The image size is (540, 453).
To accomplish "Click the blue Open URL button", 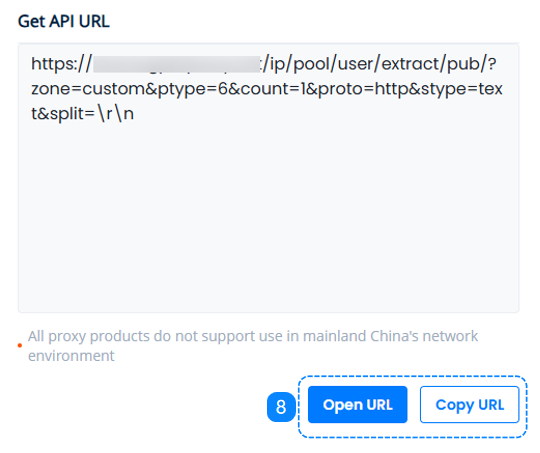I will pyautogui.click(x=357, y=404).
